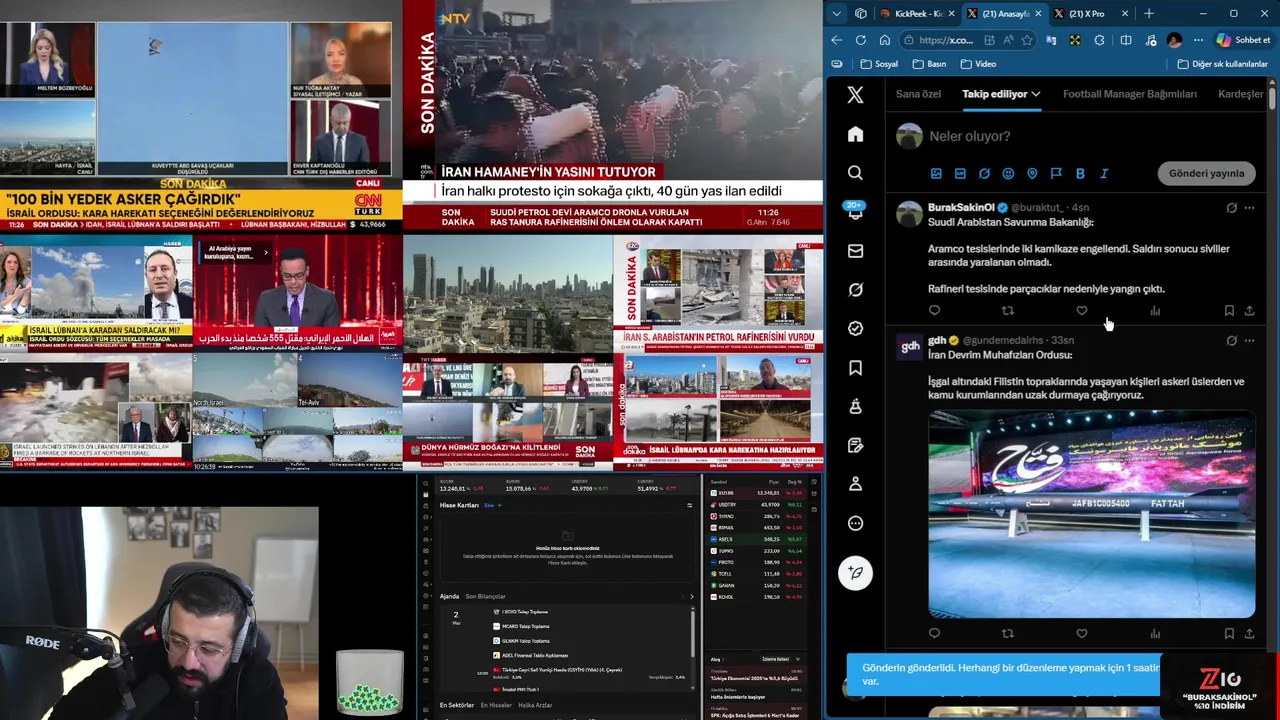Open the Fattah missile image in gdh post
Viewport: 1280px width, 720px height.
(1091, 514)
